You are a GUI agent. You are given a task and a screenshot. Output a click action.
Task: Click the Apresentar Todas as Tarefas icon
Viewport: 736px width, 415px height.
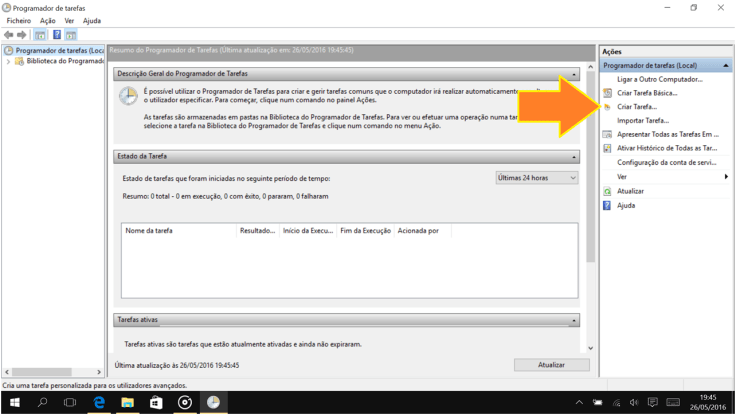coord(607,134)
